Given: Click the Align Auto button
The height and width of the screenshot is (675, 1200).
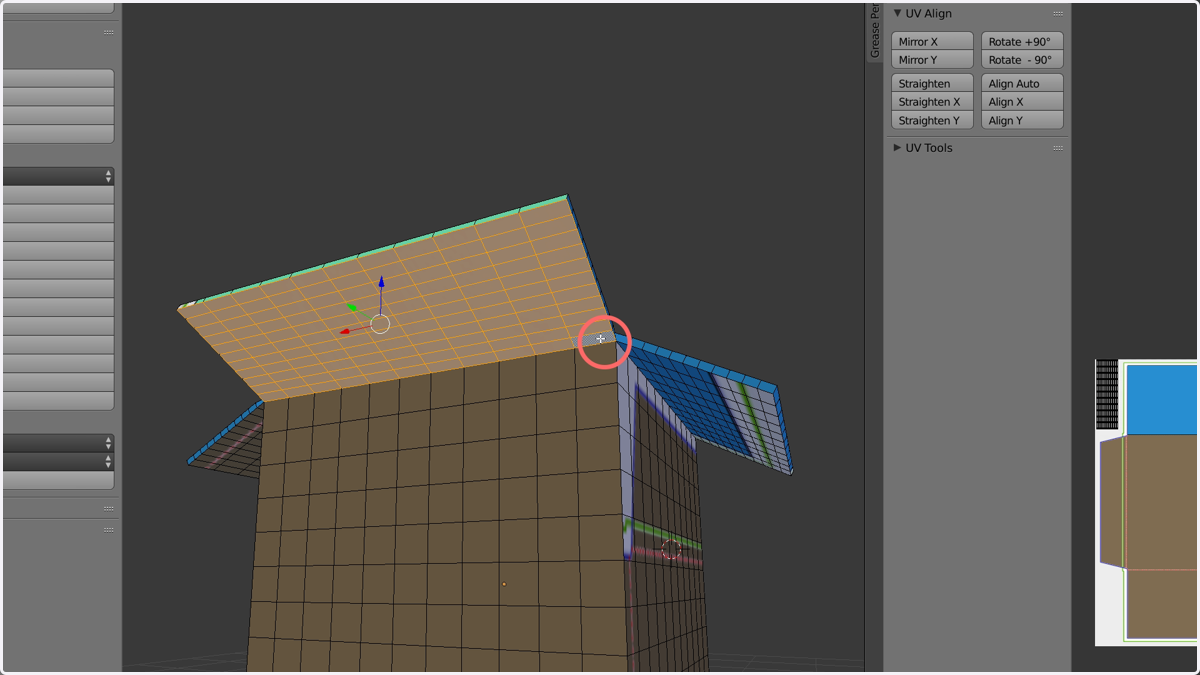Looking at the screenshot, I should click(1022, 83).
